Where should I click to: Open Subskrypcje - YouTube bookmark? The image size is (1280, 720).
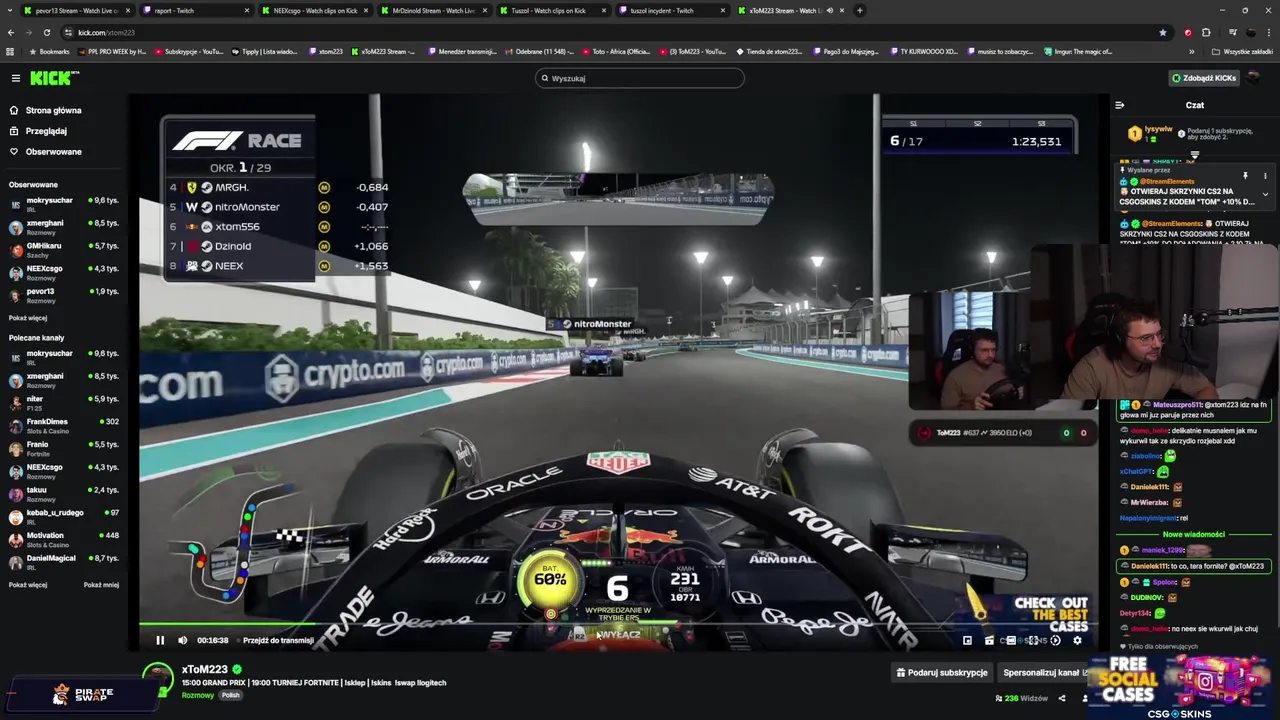[x=188, y=51]
